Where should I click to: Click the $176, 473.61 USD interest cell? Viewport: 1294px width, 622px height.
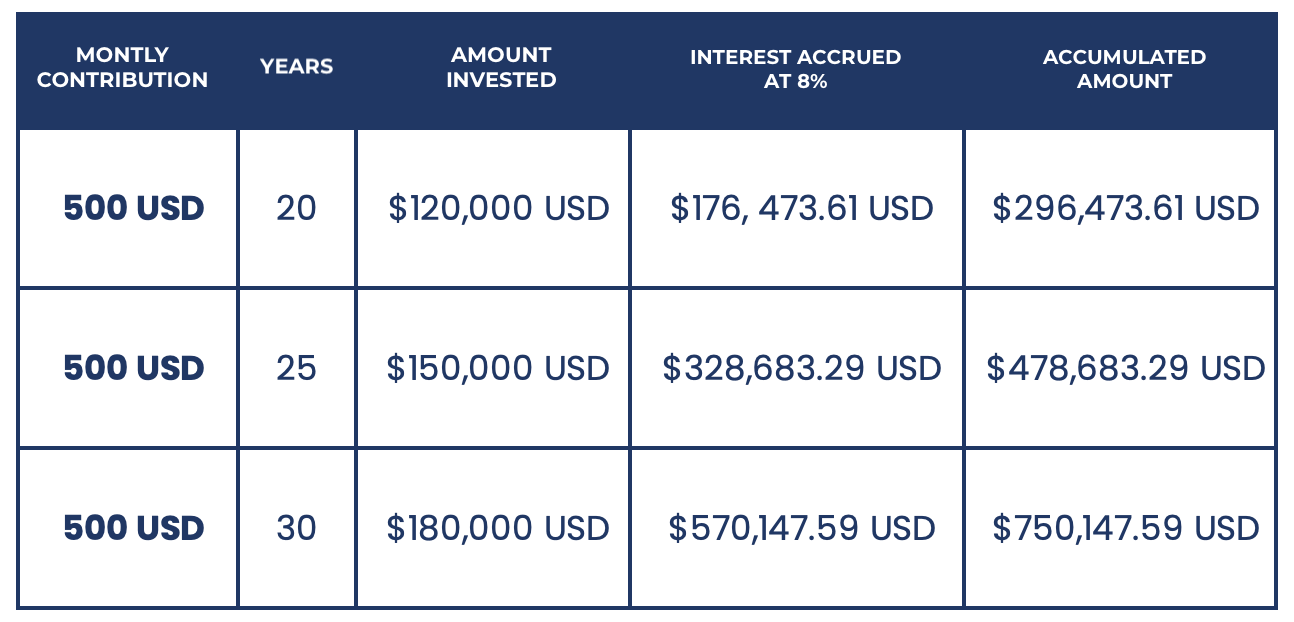click(801, 208)
